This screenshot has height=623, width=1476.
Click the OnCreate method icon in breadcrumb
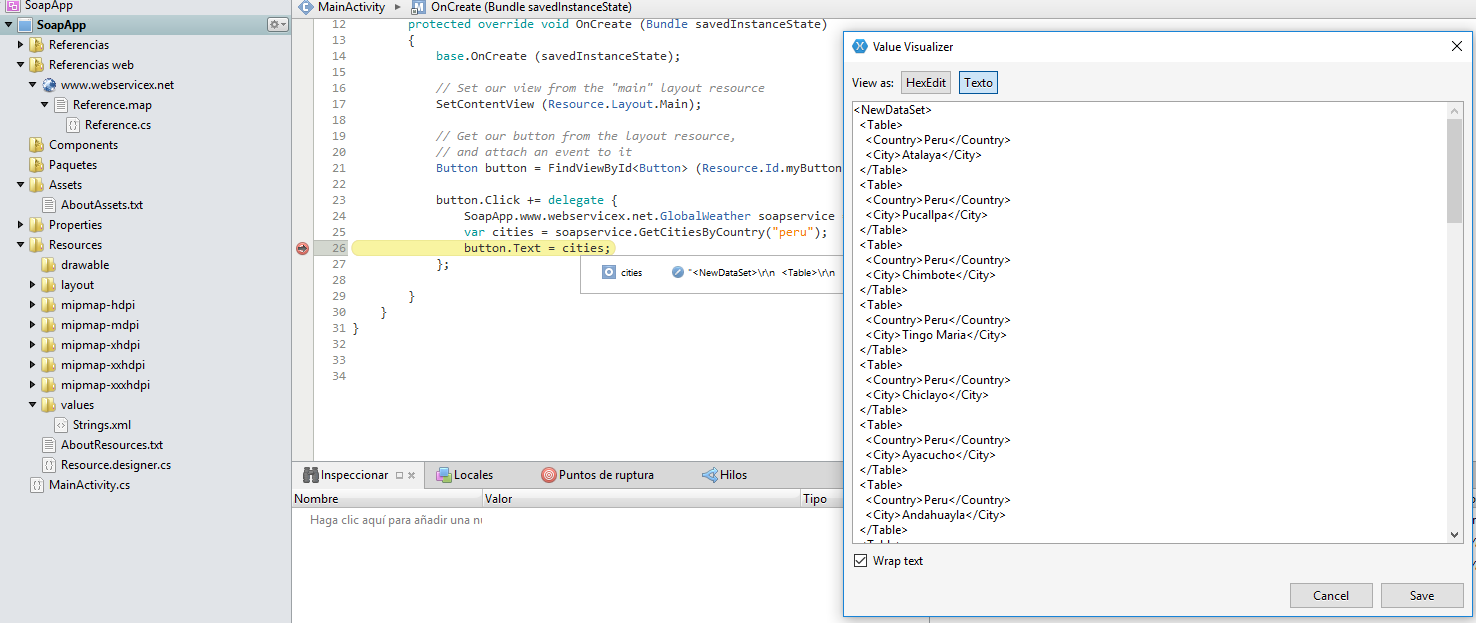click(x=419, y=7)
